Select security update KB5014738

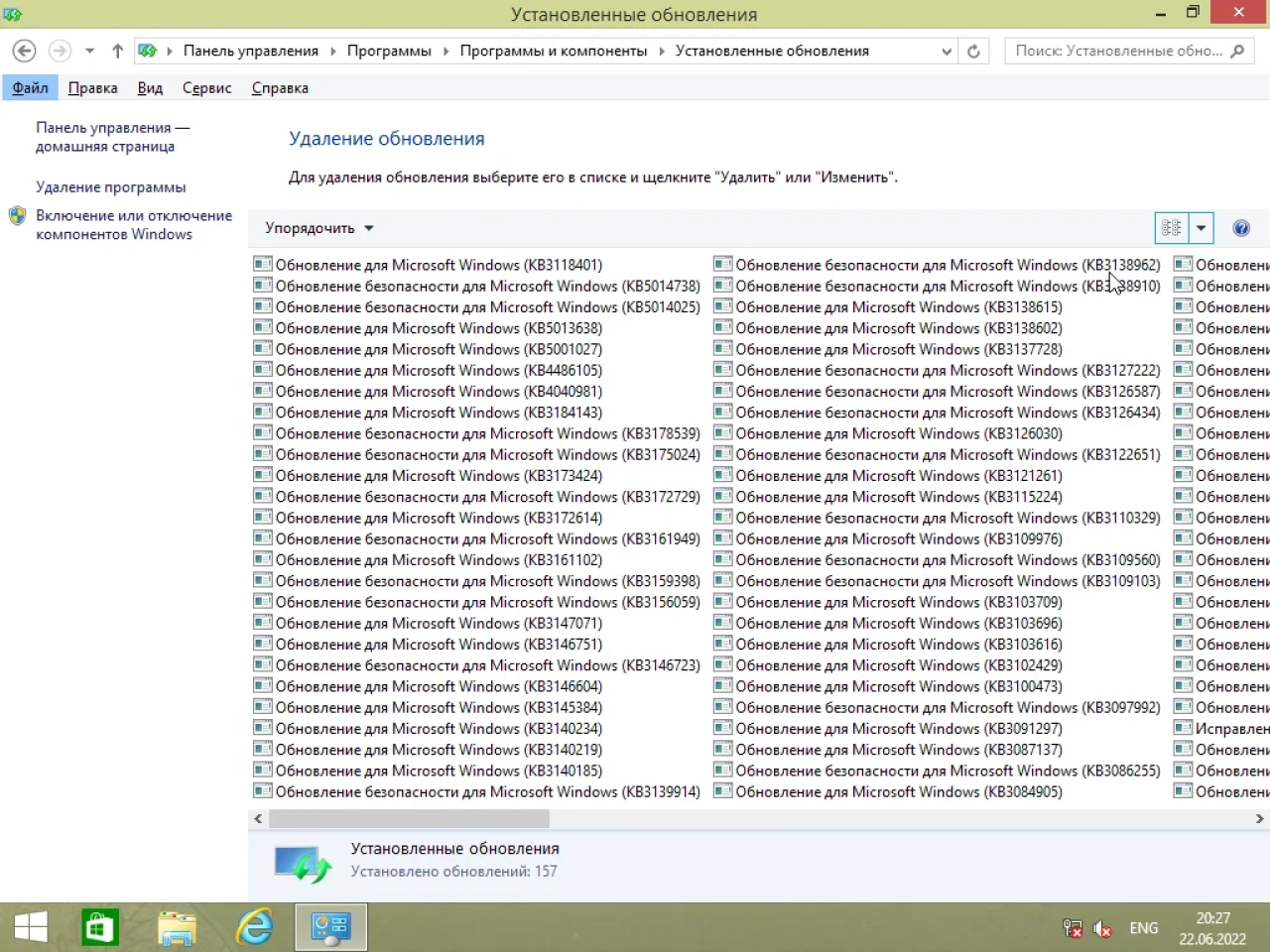(x=477, y=286)
